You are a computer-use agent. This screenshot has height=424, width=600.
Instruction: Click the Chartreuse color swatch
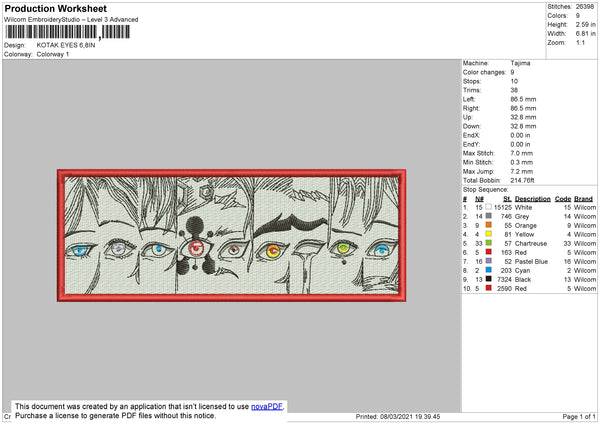tap(488, 243)
